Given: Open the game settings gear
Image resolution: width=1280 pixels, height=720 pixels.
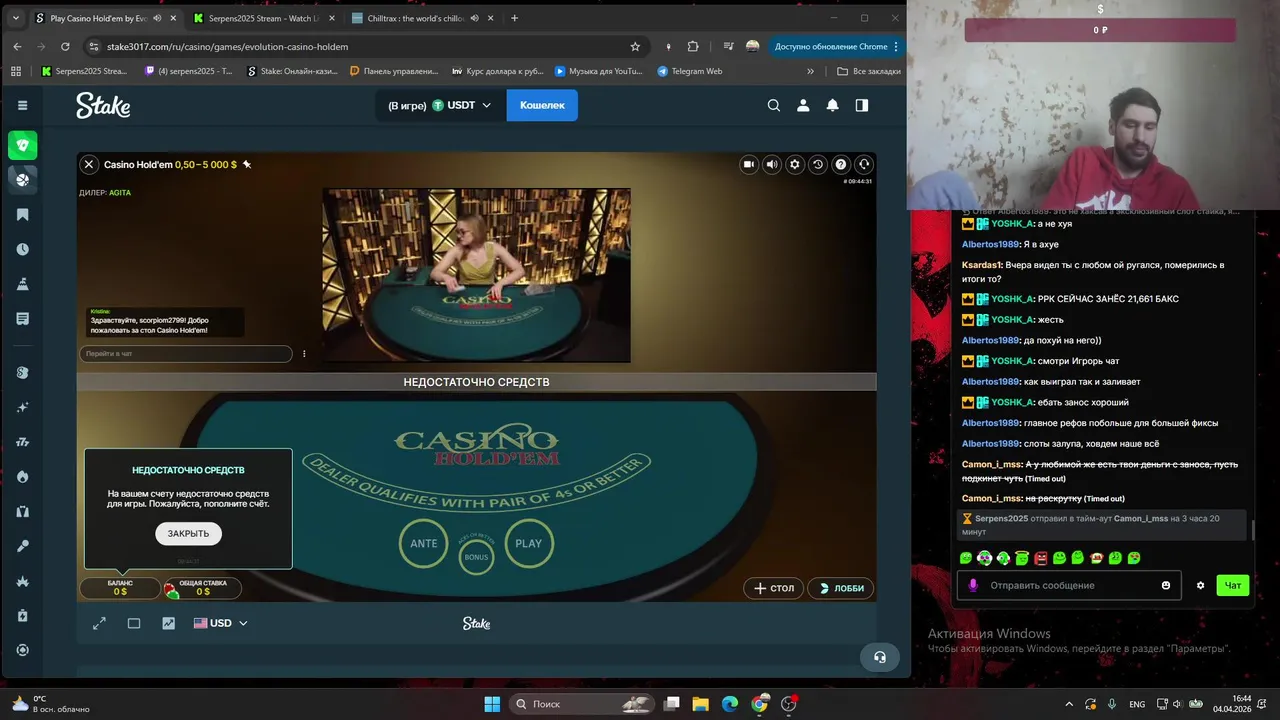Looking at the screenshot, I should pyautogui.click(x=795, y=165).
